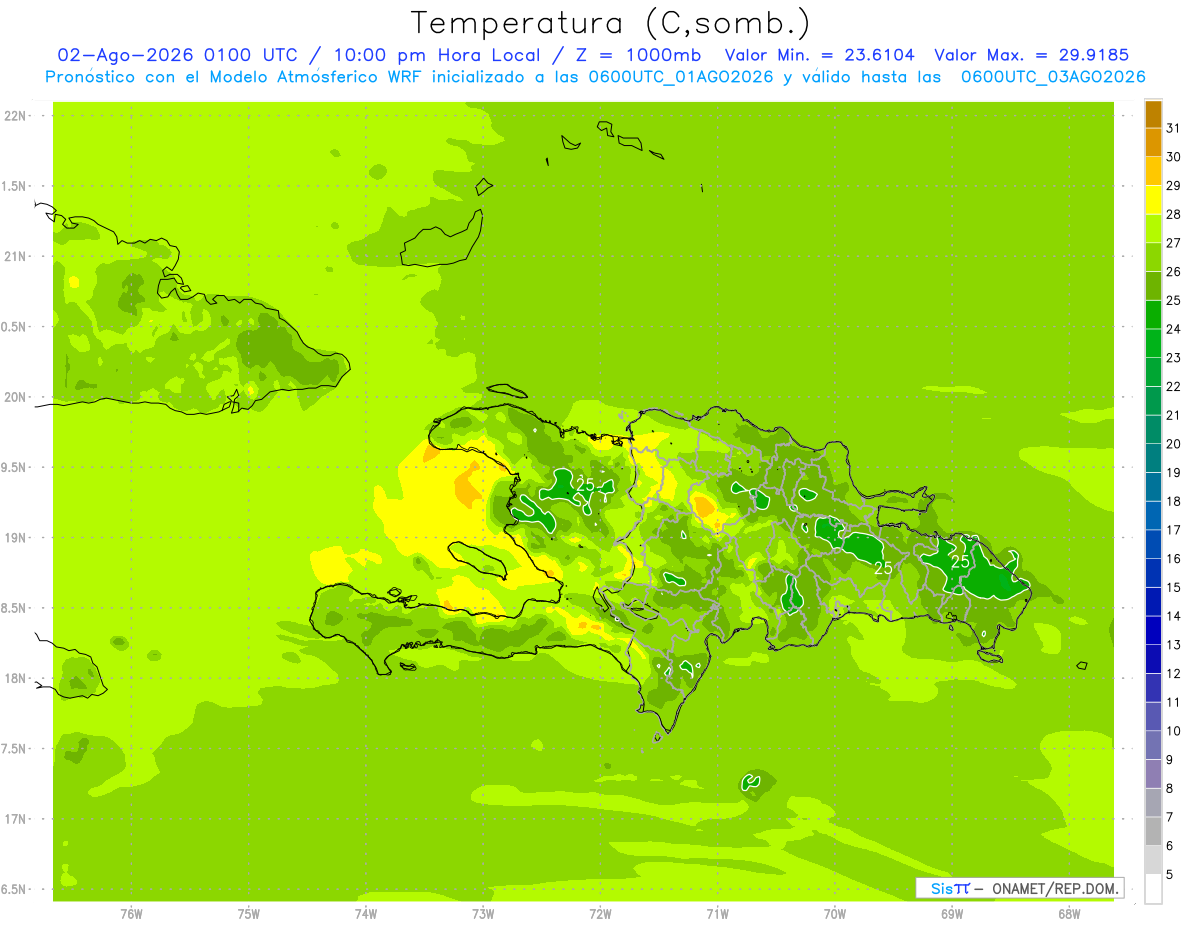Click the "8" legend scale label
The image size is (1200, 927).
pyautogui.click(x=1170, y=789)
